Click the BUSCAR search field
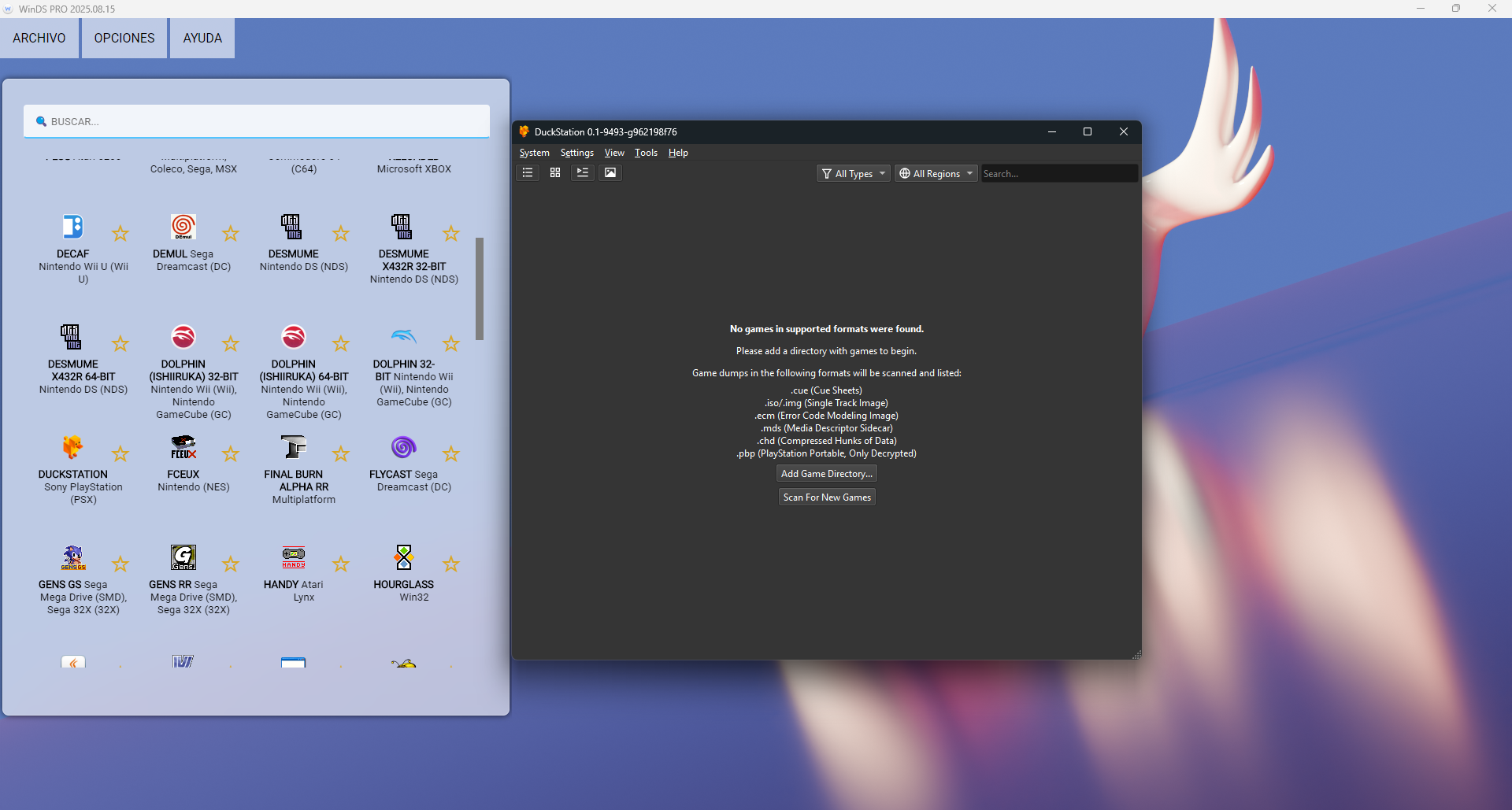The height and width of the screenshot is (810, 1512). pyautogui.click(x=257, y=121)
